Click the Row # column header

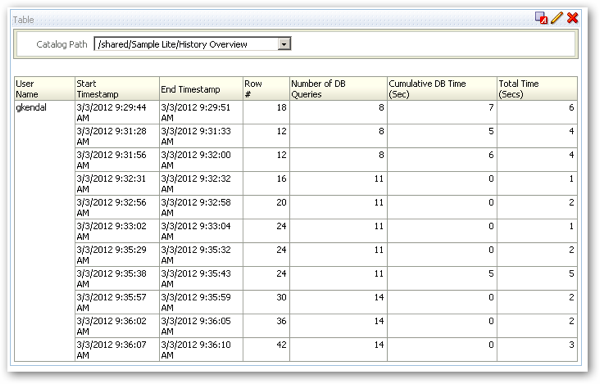pyautogui.click(x=266, y=89)
